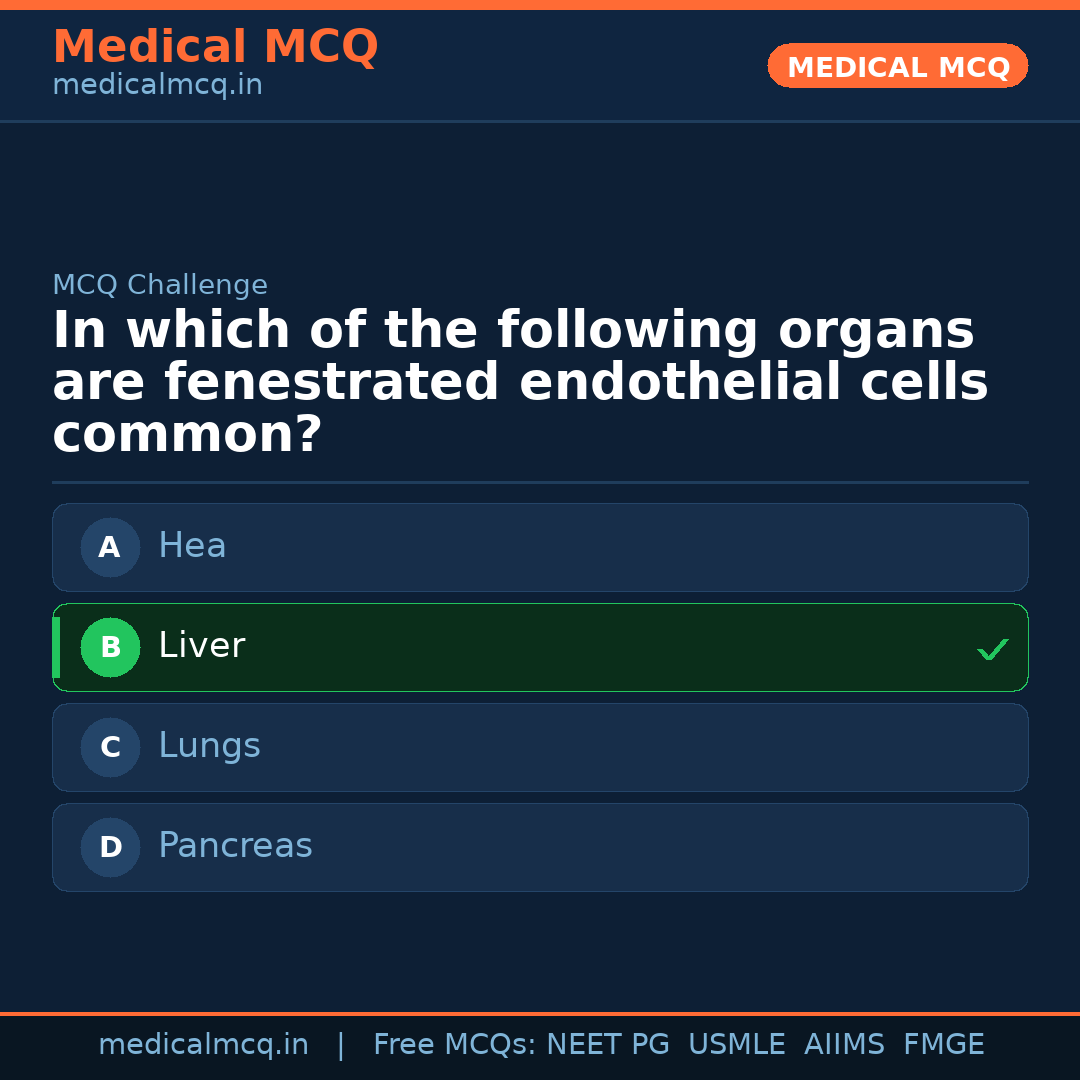Click "FMGE" in the footer
Viewport: 1080px width, 1080px height.
pyautogui.click(x=943, y=1045)
